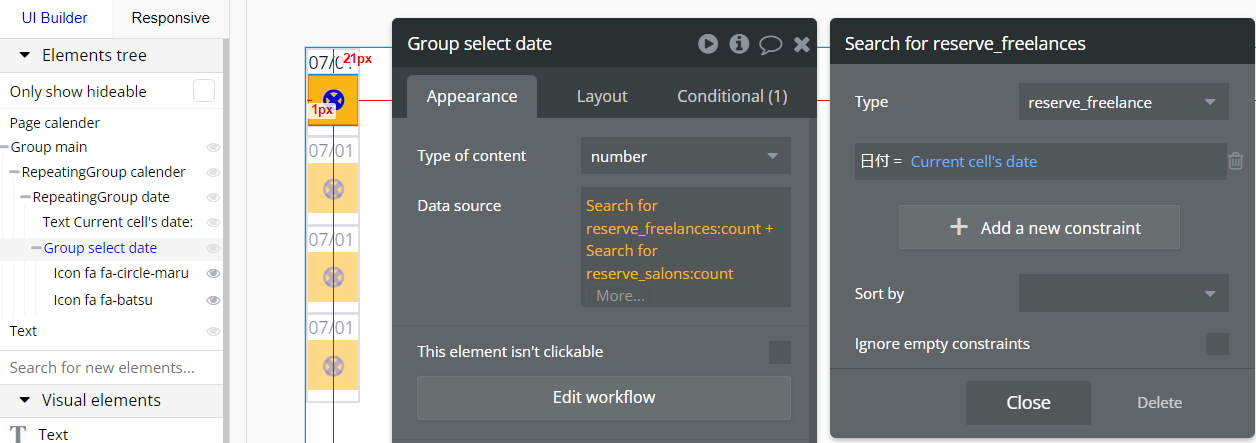Enable Ignore empty constraints checkbox
Screen dimensions: 1256x443
1217,344
